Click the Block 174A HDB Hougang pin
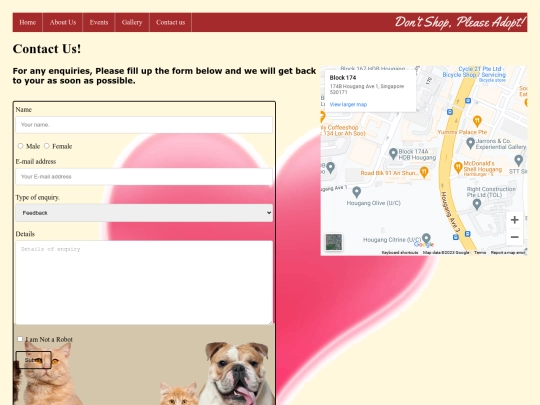 [393, 153]
